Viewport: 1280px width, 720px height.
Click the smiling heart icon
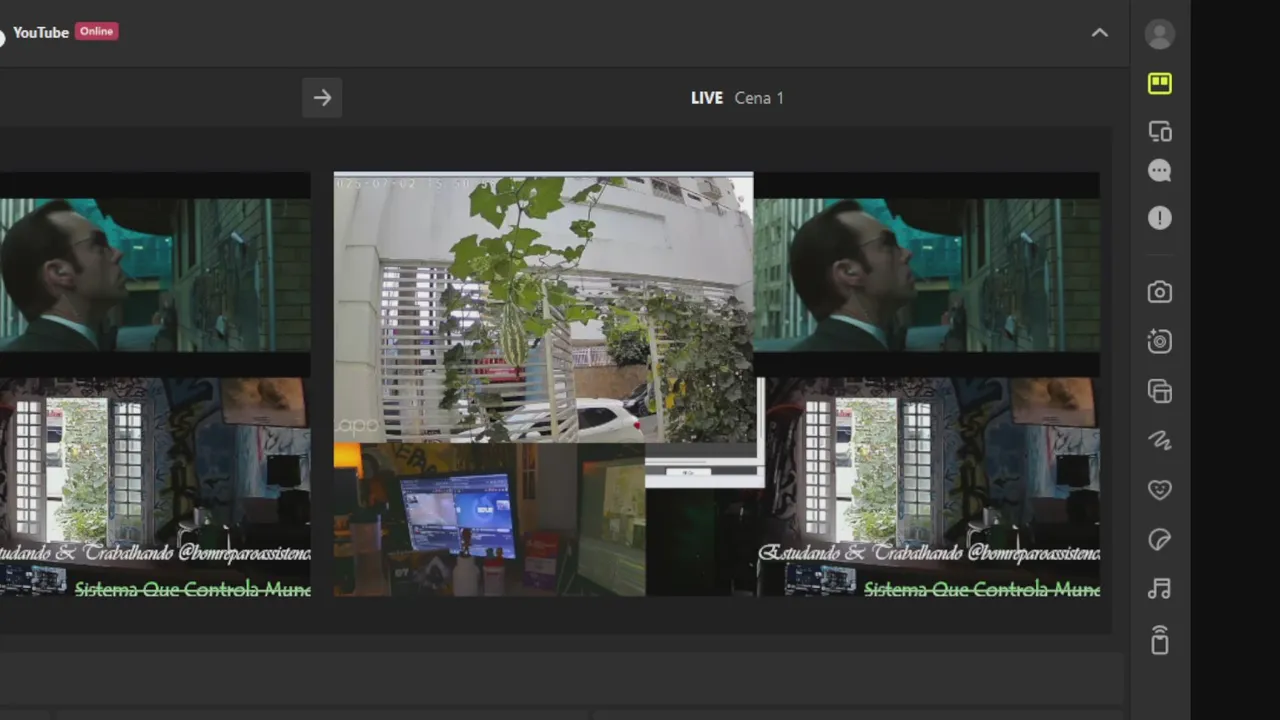[1159, 490]
